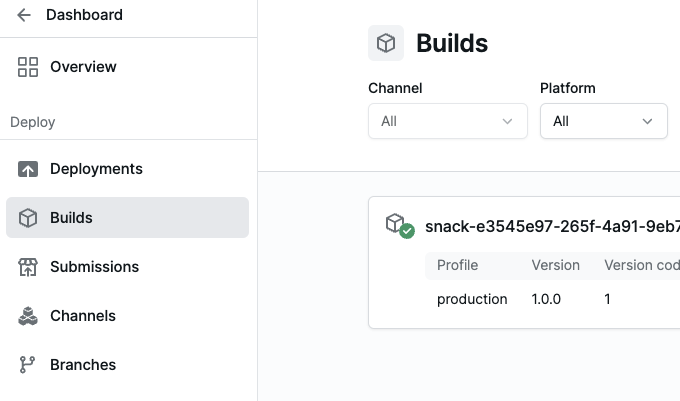This screenshot has width=680, height=401.
Task: Click the Branches git-branch icon
Action: (28, 365)
